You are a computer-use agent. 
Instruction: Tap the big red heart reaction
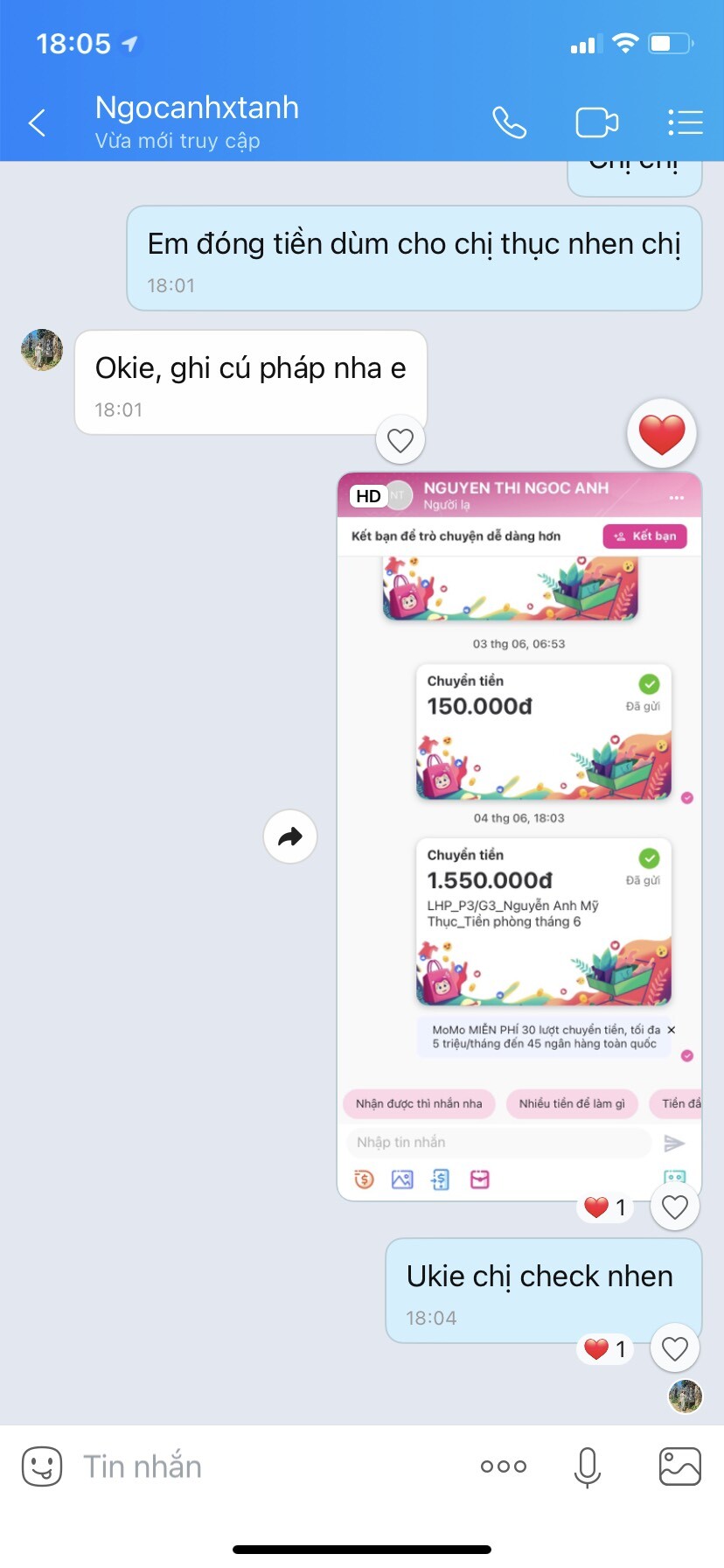point(662,434)
